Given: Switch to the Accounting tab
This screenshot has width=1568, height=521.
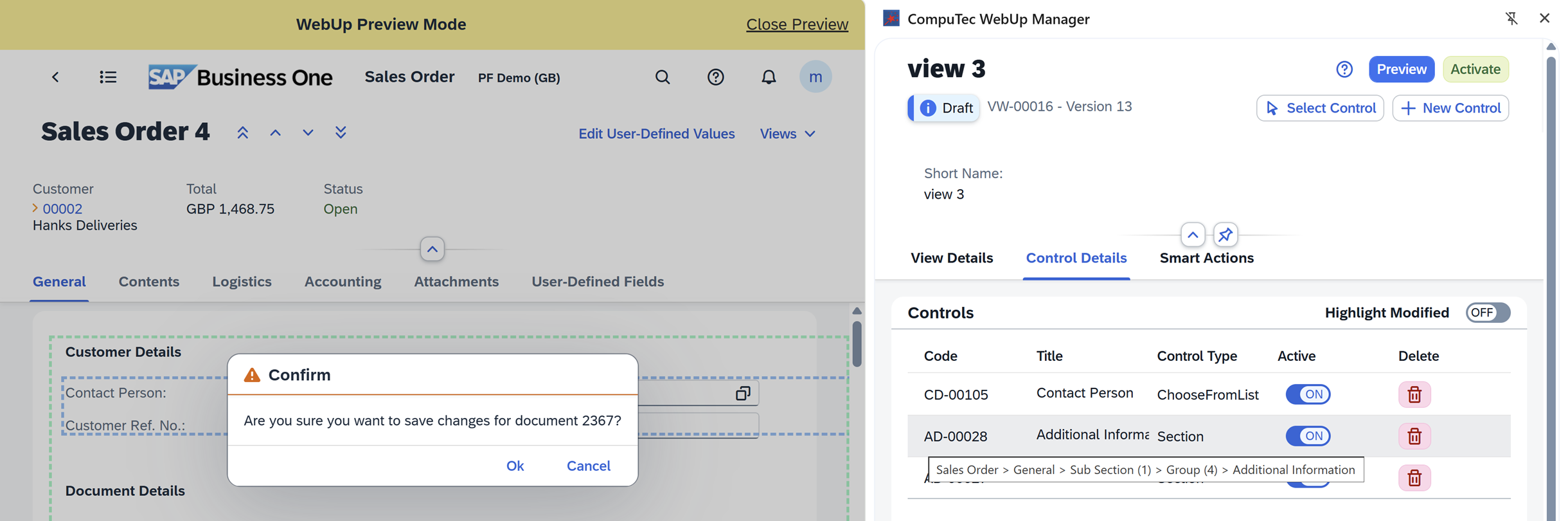Looking at the screenshot, I should tap(343, 282).
